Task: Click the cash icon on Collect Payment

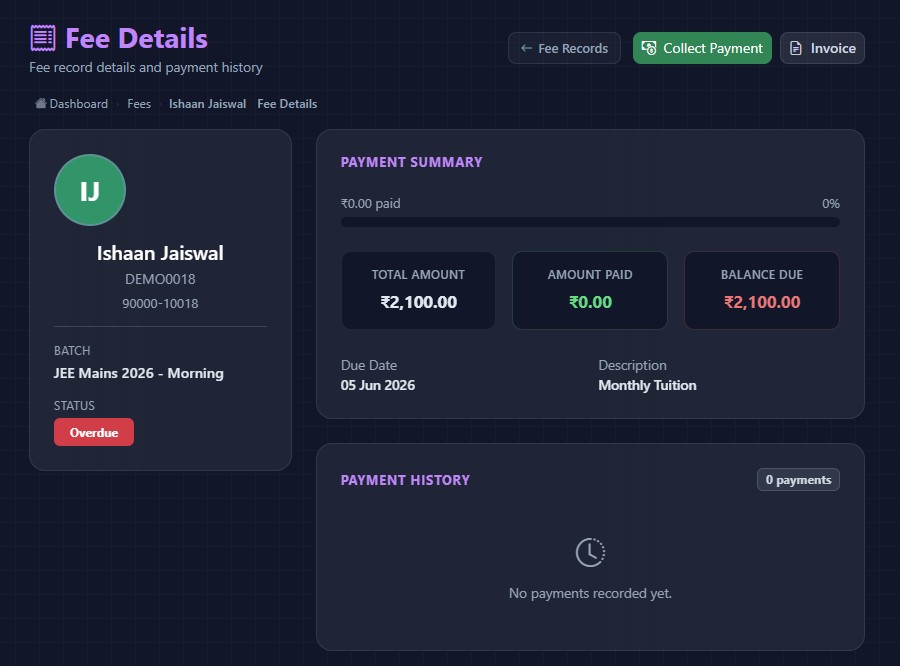Action: click(x=649, y=48)
